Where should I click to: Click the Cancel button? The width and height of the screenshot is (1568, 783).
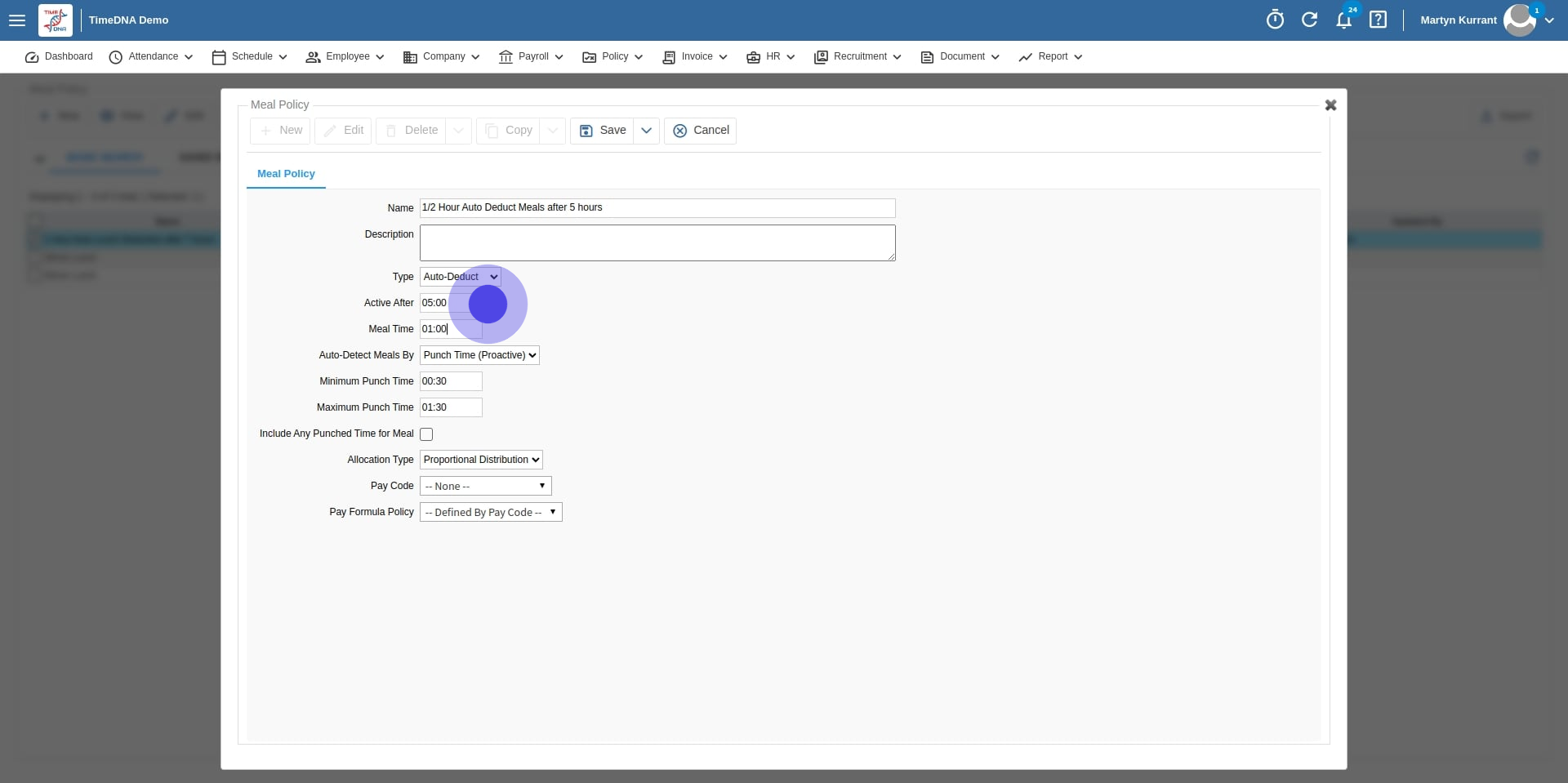[700, 131]
